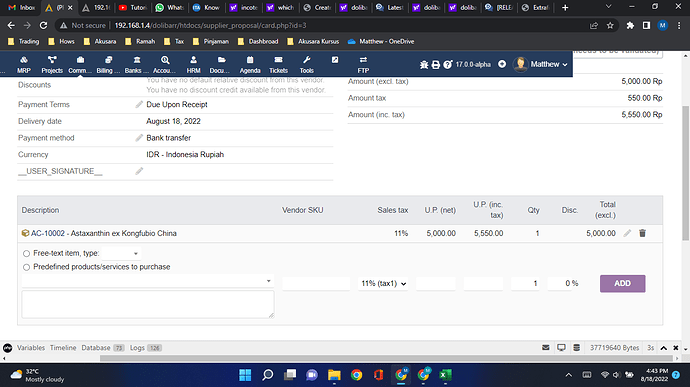Open debug bar database stack icon

(x=576, y=347)
